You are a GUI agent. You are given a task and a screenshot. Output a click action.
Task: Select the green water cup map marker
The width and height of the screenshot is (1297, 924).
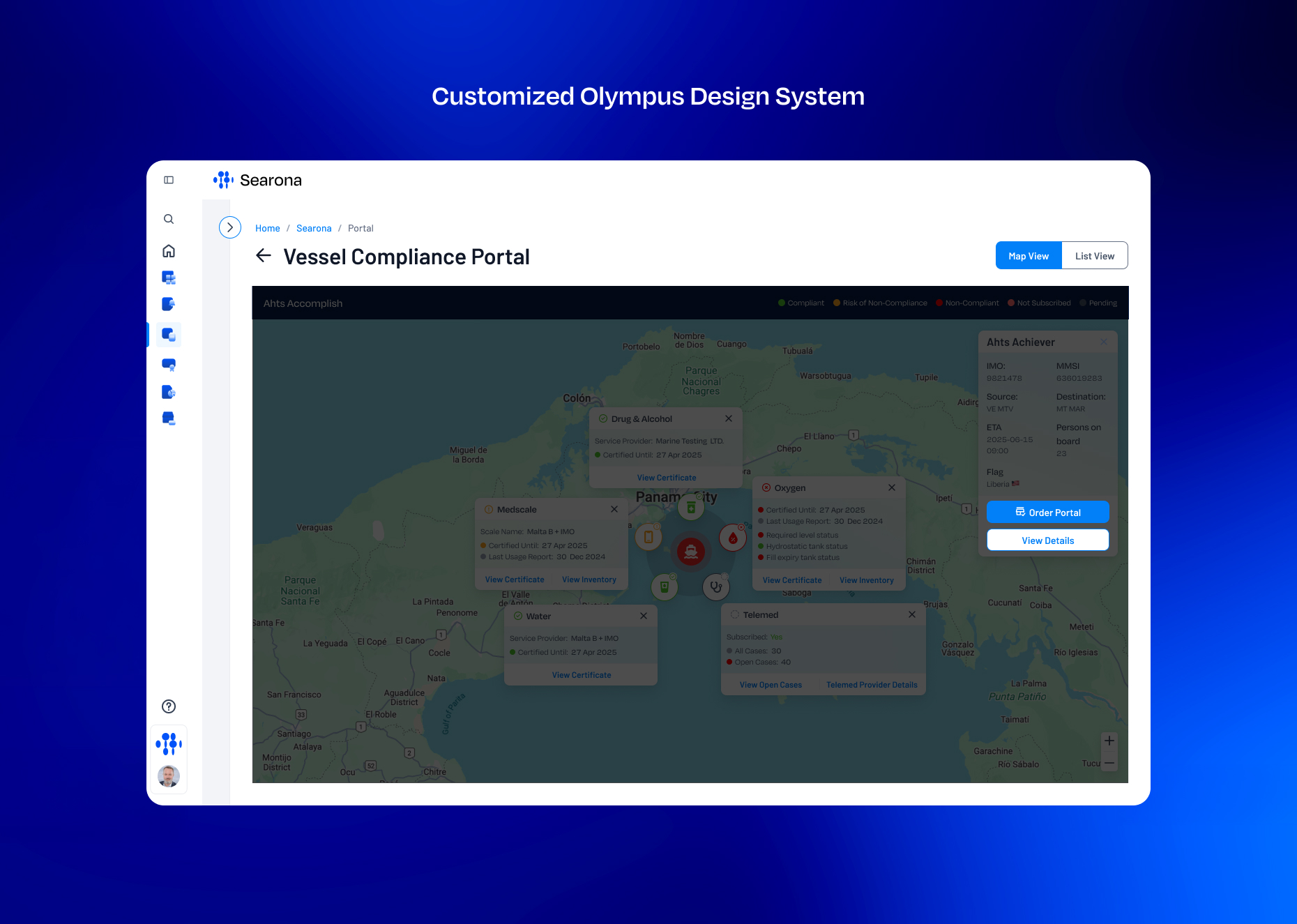(665, 587)
